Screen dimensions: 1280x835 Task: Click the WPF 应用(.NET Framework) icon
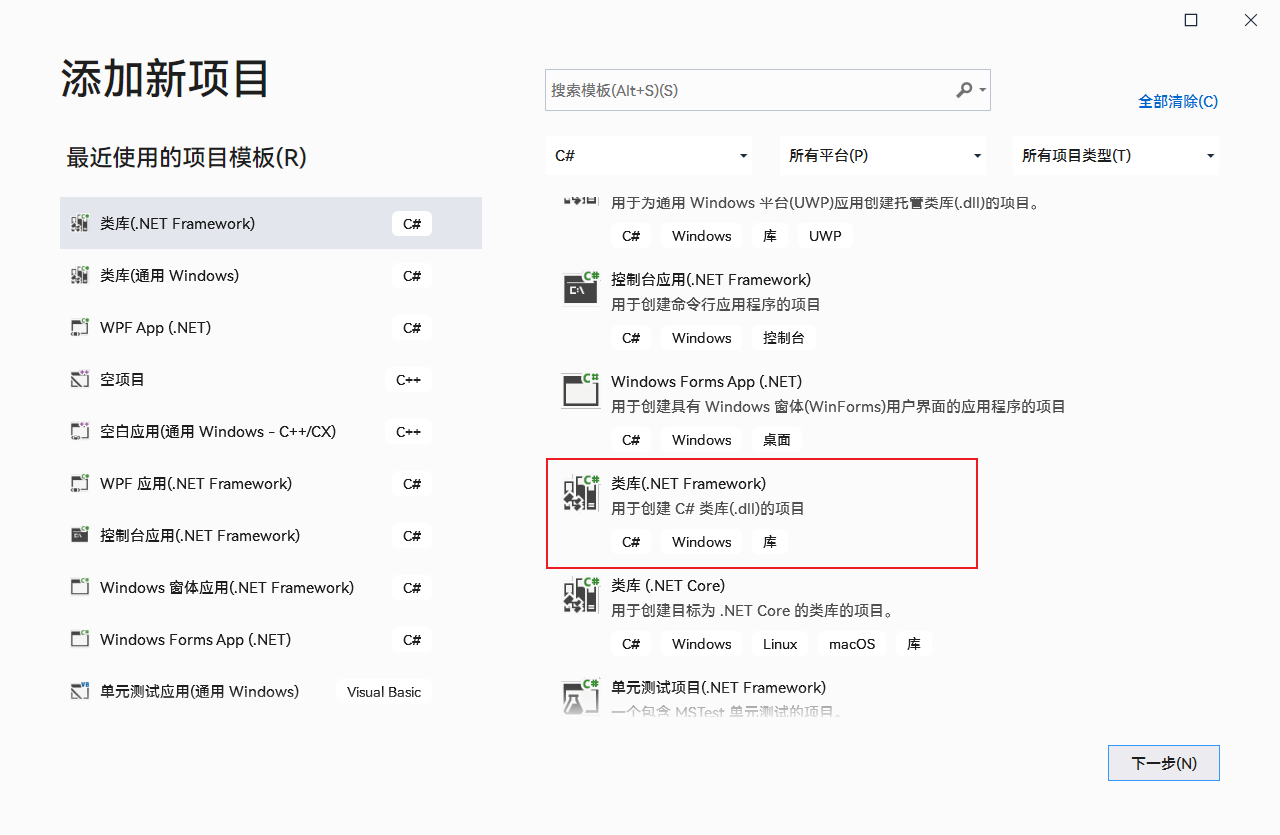pos(80,484)
